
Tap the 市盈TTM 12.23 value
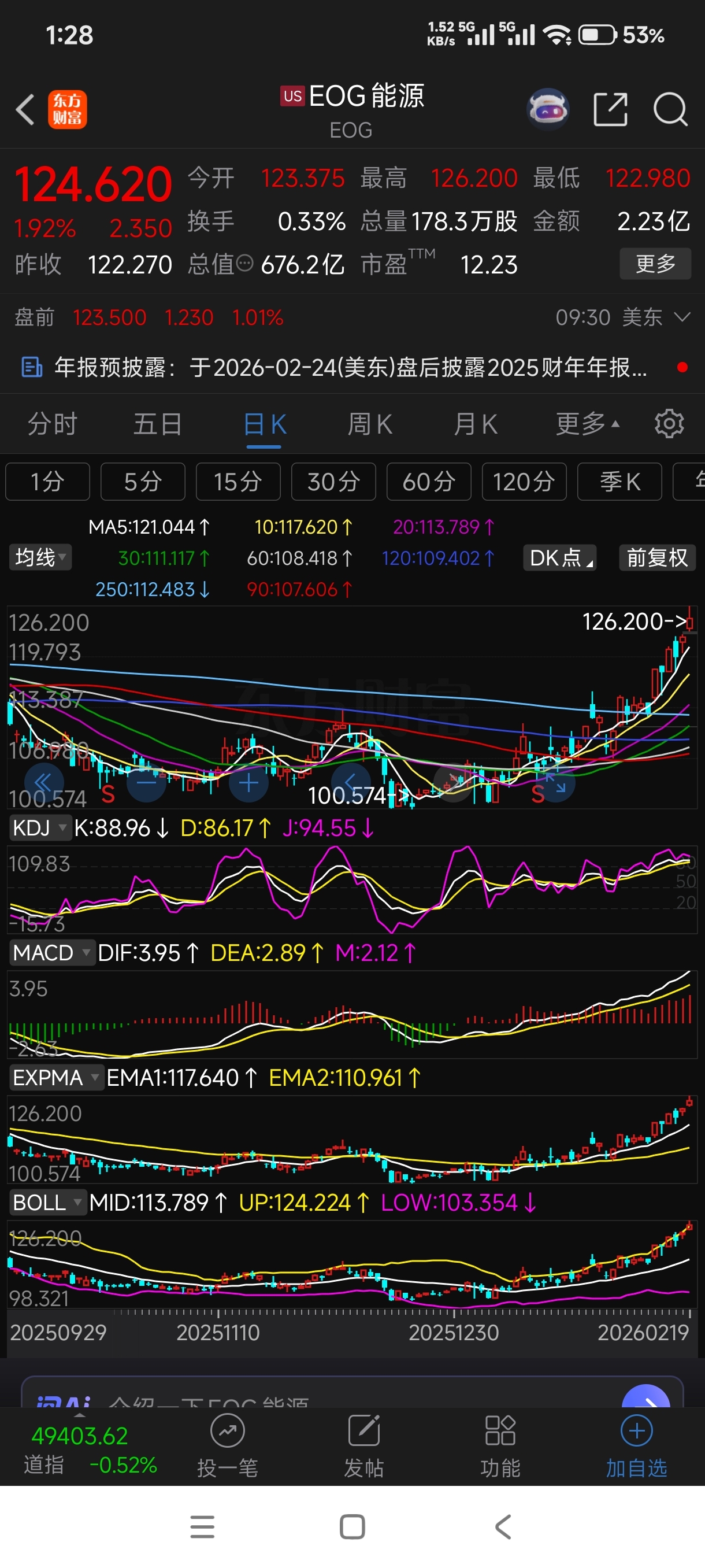439,264
